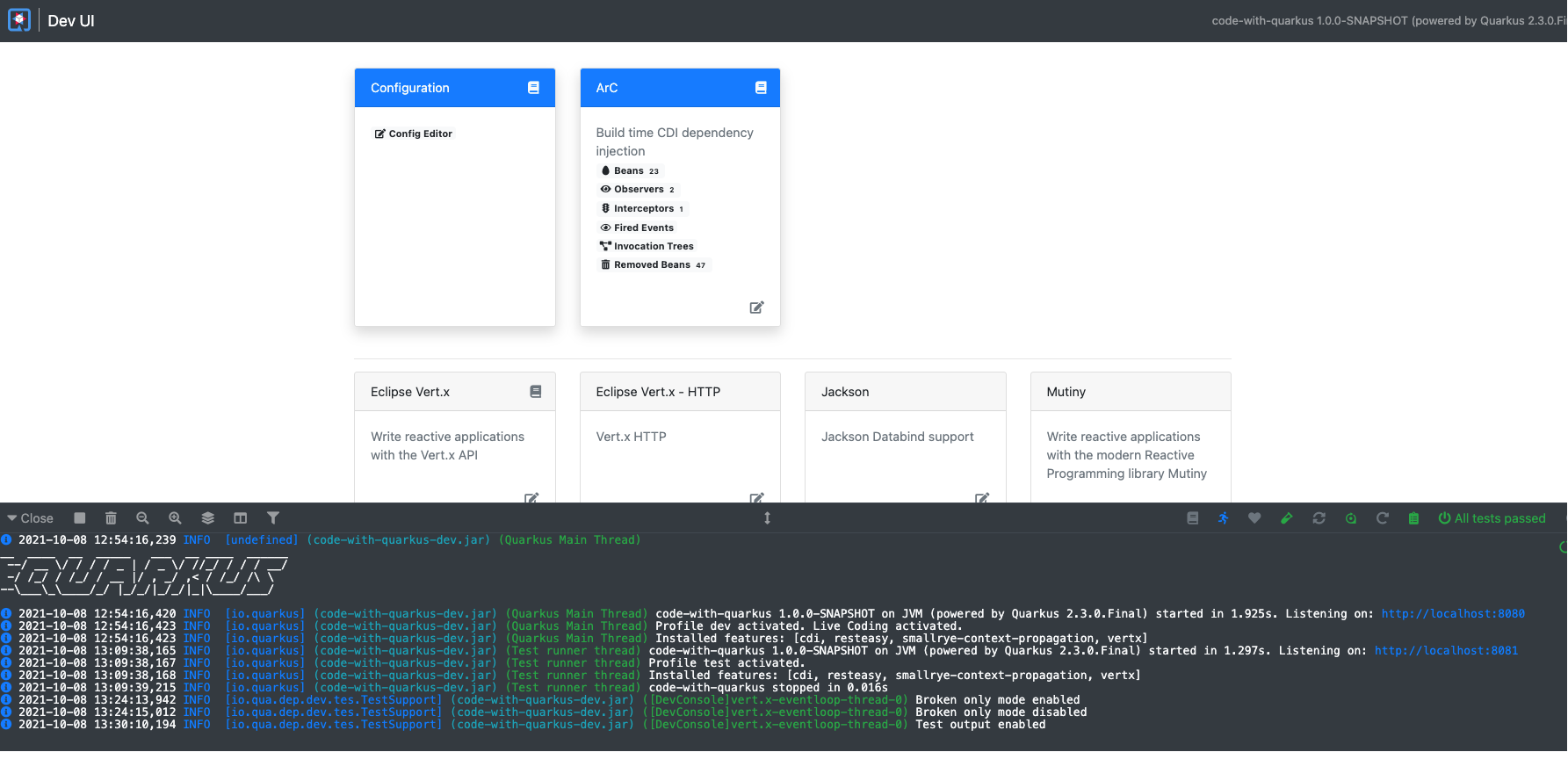1568x781 pixels.
Task: Open the log columns selector icon
Action: pos(240,518)
